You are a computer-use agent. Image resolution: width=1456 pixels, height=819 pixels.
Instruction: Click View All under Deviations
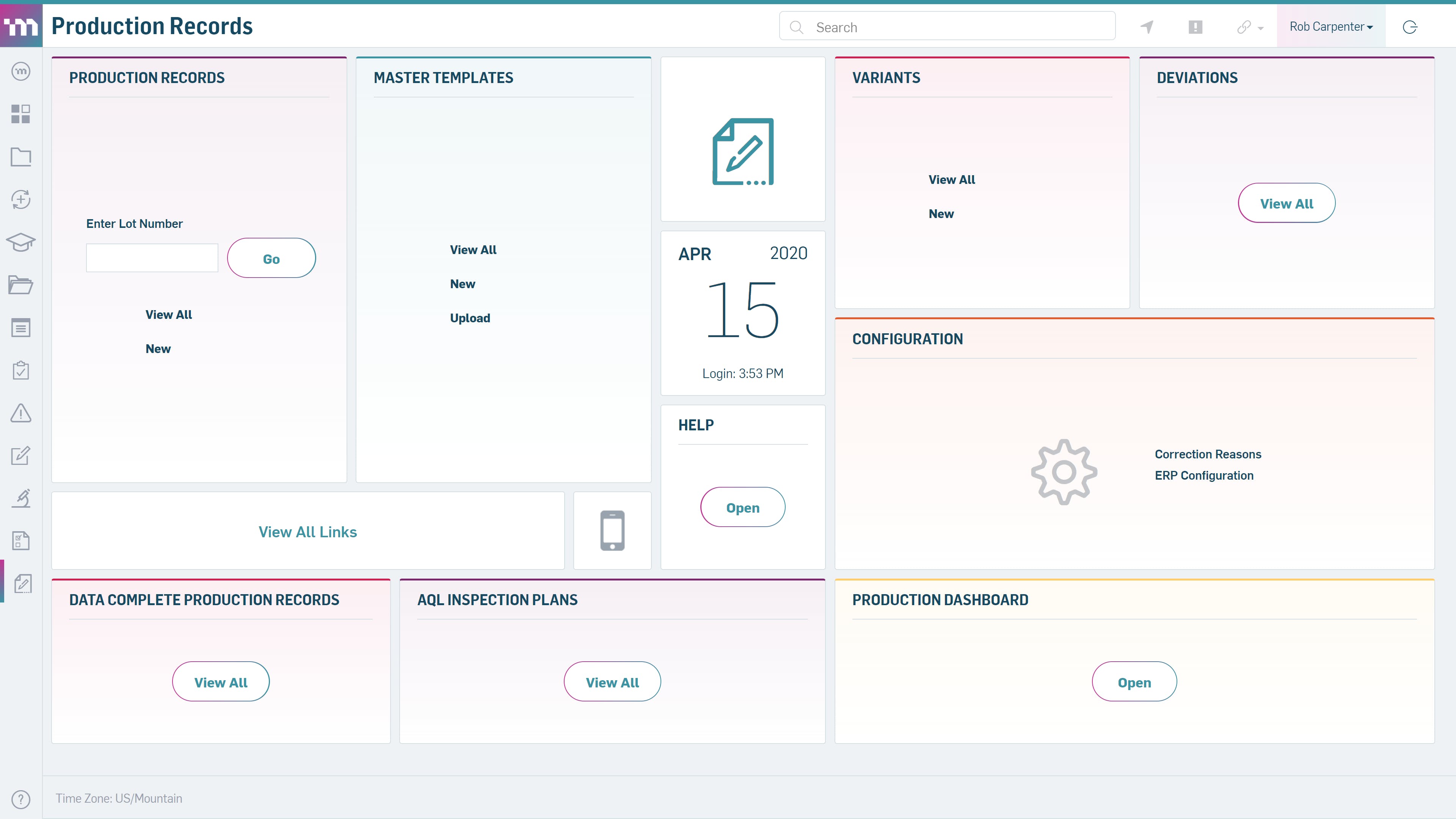[x=1286, y=204]
